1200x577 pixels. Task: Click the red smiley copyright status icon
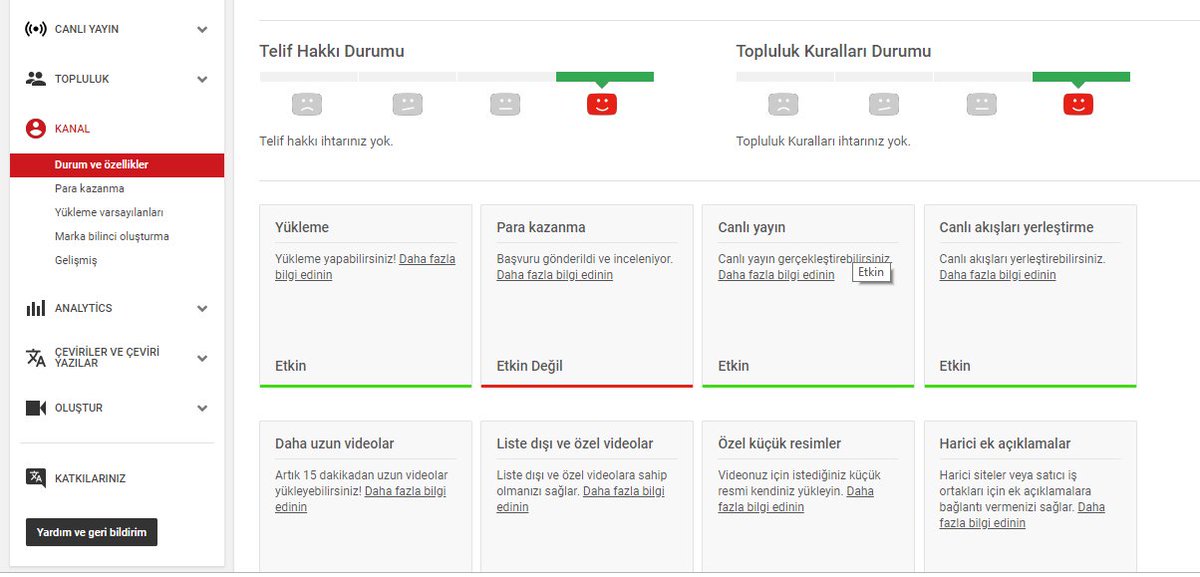click(602, 103)
